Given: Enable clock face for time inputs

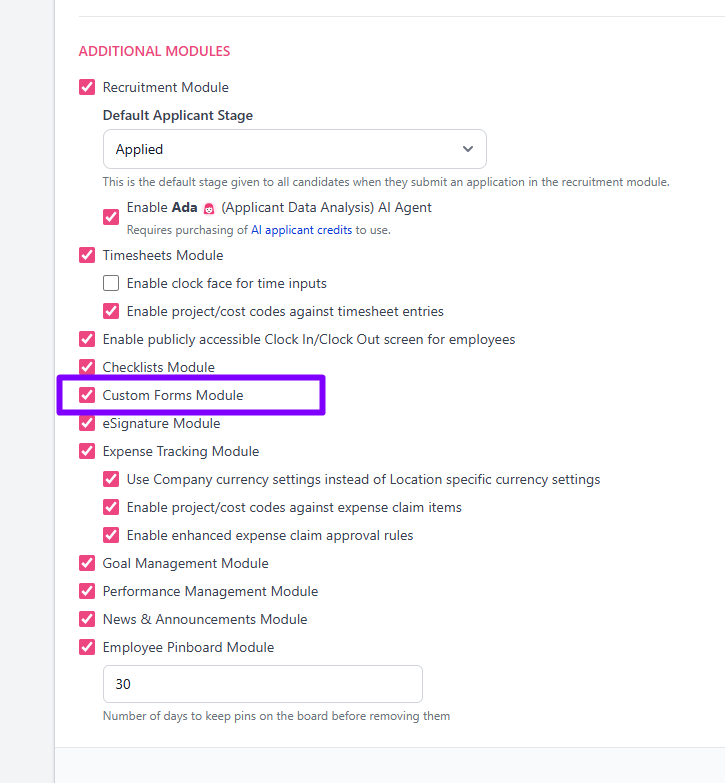Looking at the screenshot, I should 111,283.
